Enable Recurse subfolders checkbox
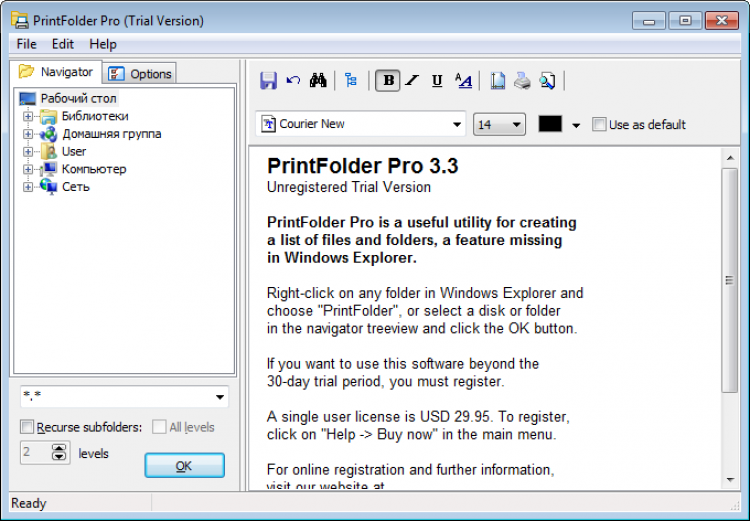The height and width of the screenshot is (521, 750). click(27, 427)
